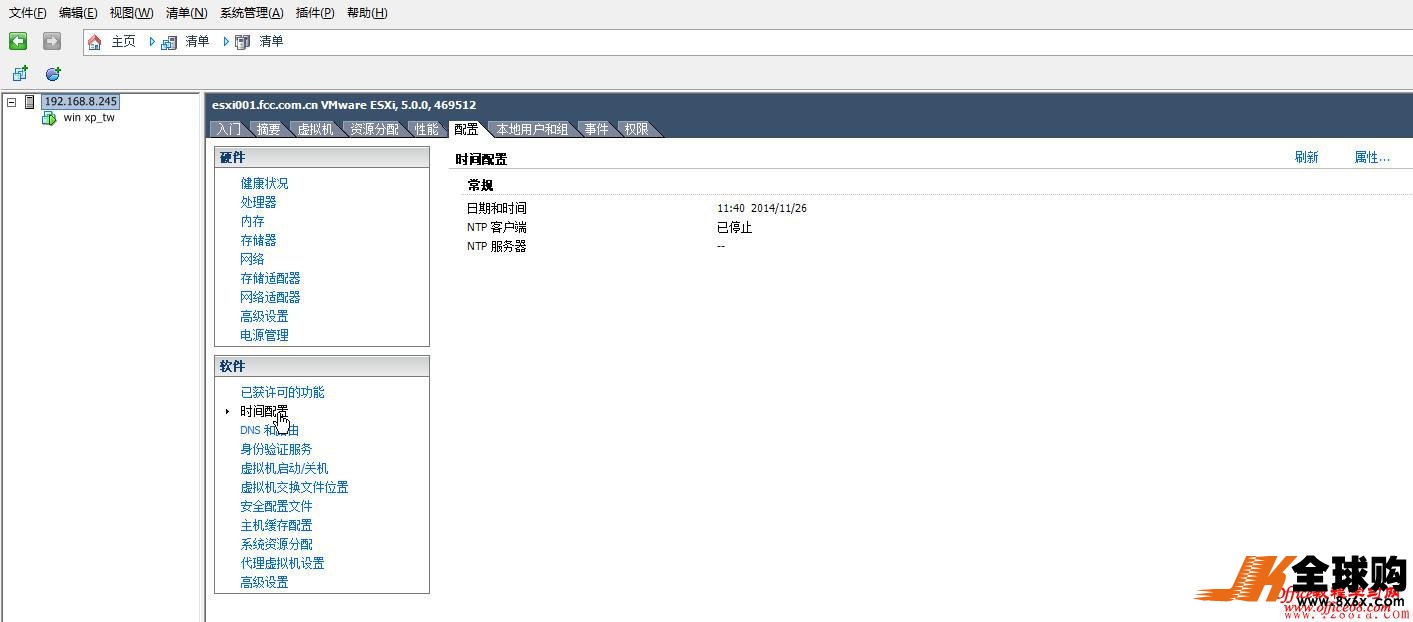Screen dimensions: 1413x622
Task: Collapse the 192.168.8.245 host tree node
Action: click(11, 102)
